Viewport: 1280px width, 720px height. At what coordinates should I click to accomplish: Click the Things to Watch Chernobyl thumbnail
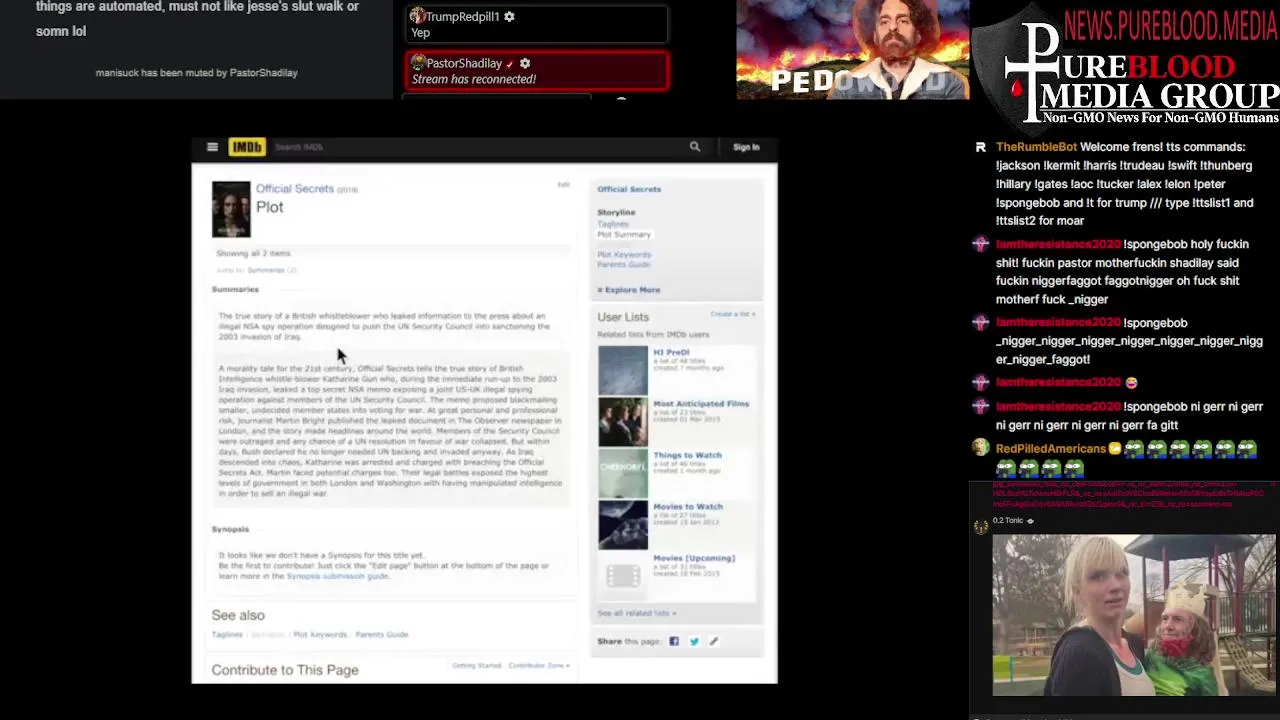623,473
